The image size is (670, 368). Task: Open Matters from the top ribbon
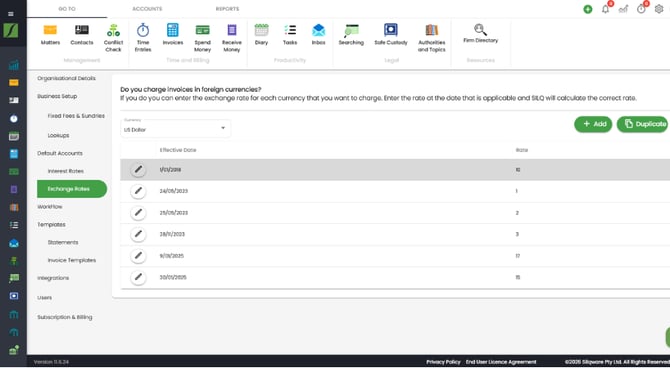50,35
